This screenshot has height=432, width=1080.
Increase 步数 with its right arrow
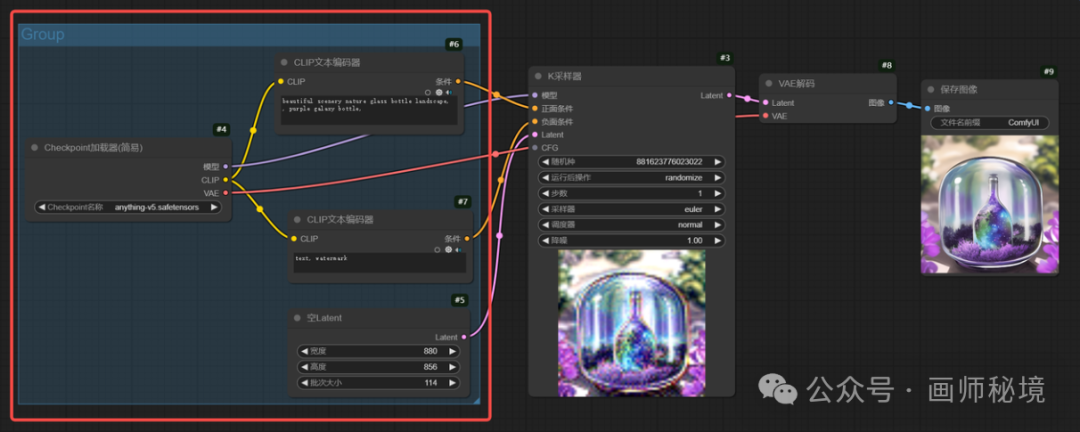click(717, 193)
